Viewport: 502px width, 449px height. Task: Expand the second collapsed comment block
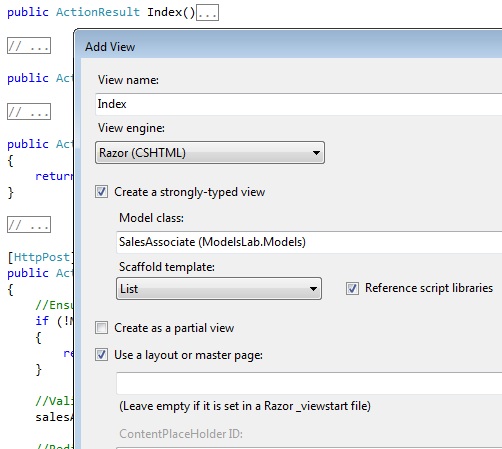pyautogui.click(x=29, y=111)
